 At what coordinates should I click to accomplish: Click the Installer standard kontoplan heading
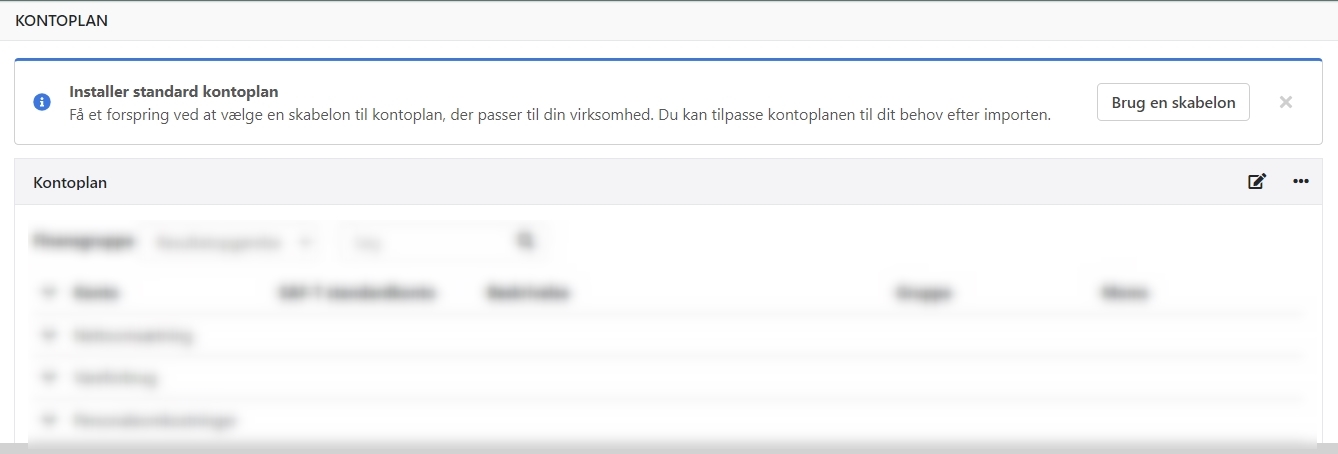pos(174,92)
